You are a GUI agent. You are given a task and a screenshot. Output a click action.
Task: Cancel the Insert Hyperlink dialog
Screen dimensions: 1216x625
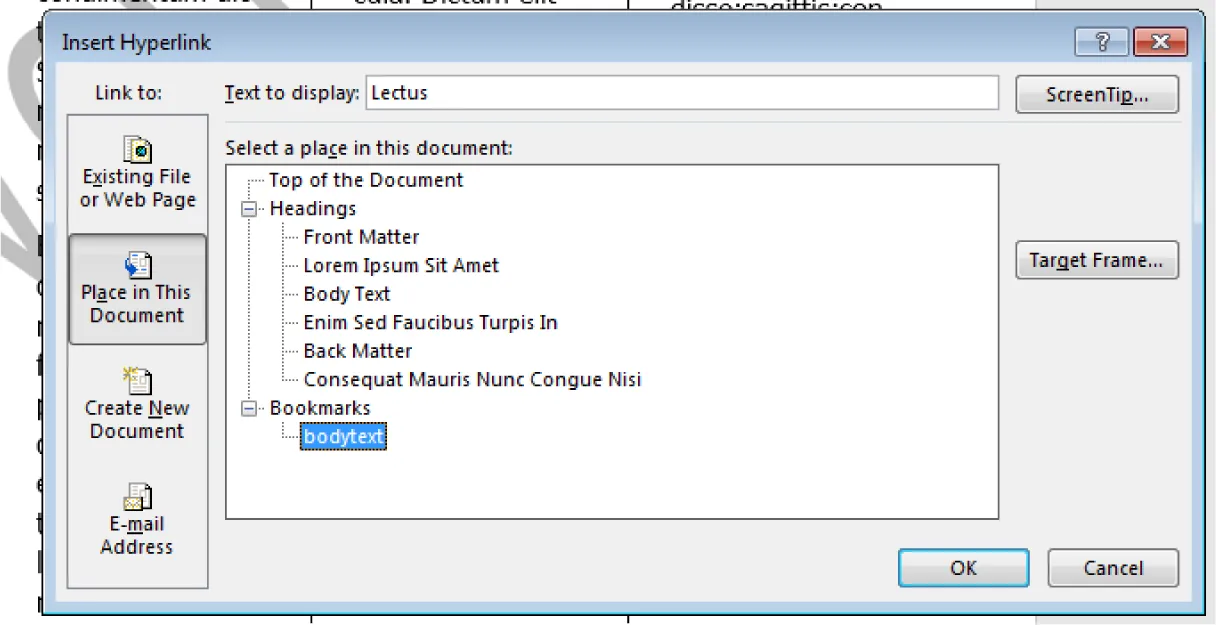(x=1112, y=567)
